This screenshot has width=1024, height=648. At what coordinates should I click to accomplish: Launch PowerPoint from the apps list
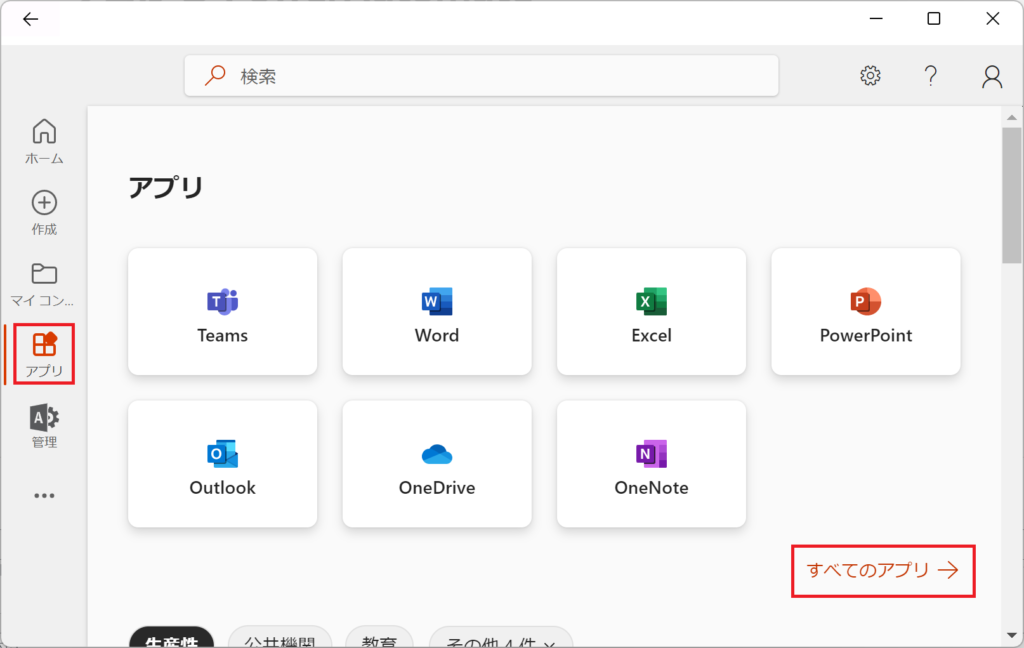[865, 312]
